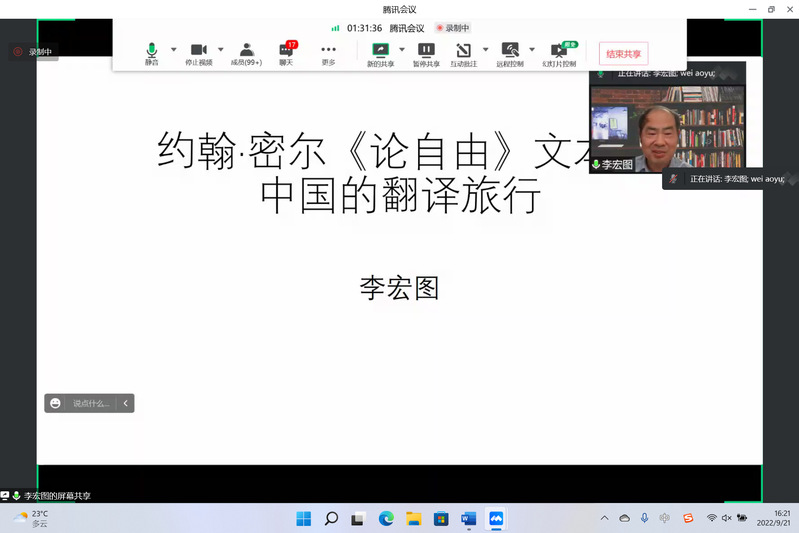
Task: Collapse the chat bar with chevron arrow
Action: point(125,403)
